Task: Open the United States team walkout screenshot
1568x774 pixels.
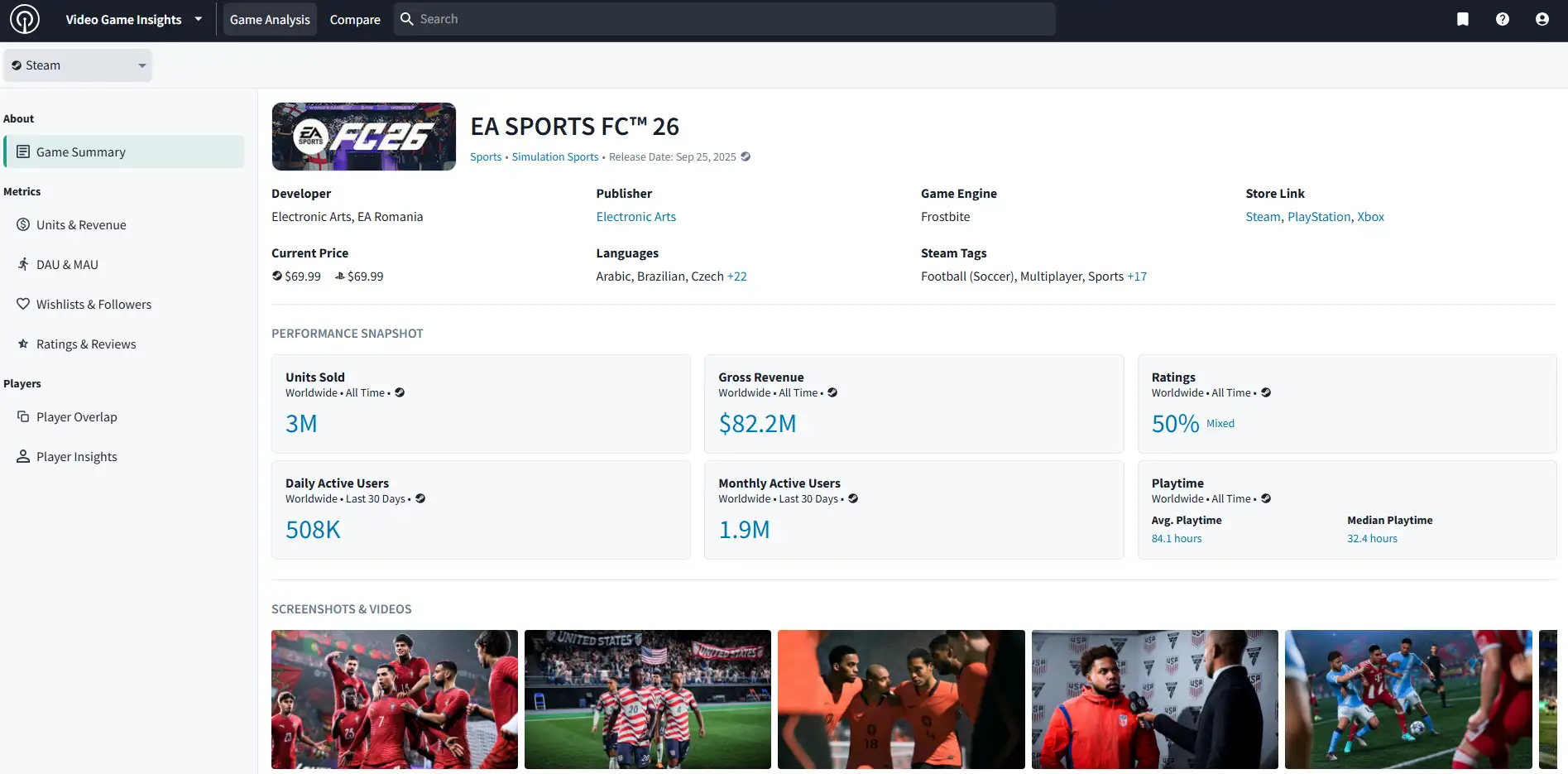Action: tap(648, 699)
